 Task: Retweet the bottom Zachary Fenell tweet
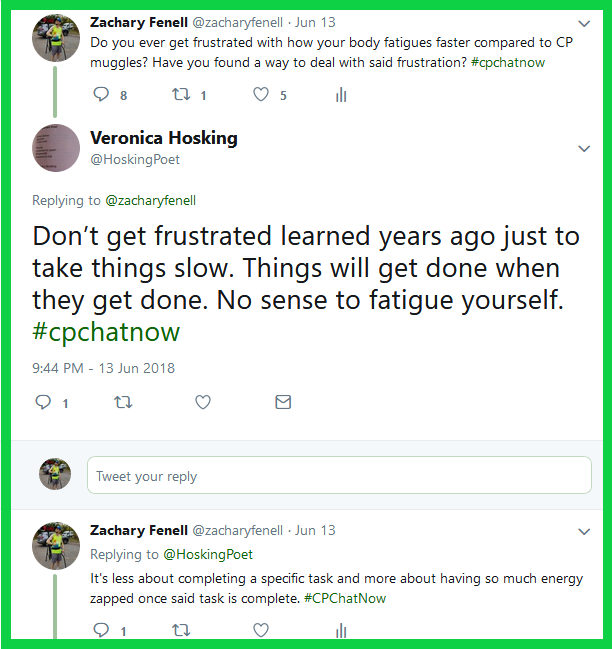tap(181, 630)
